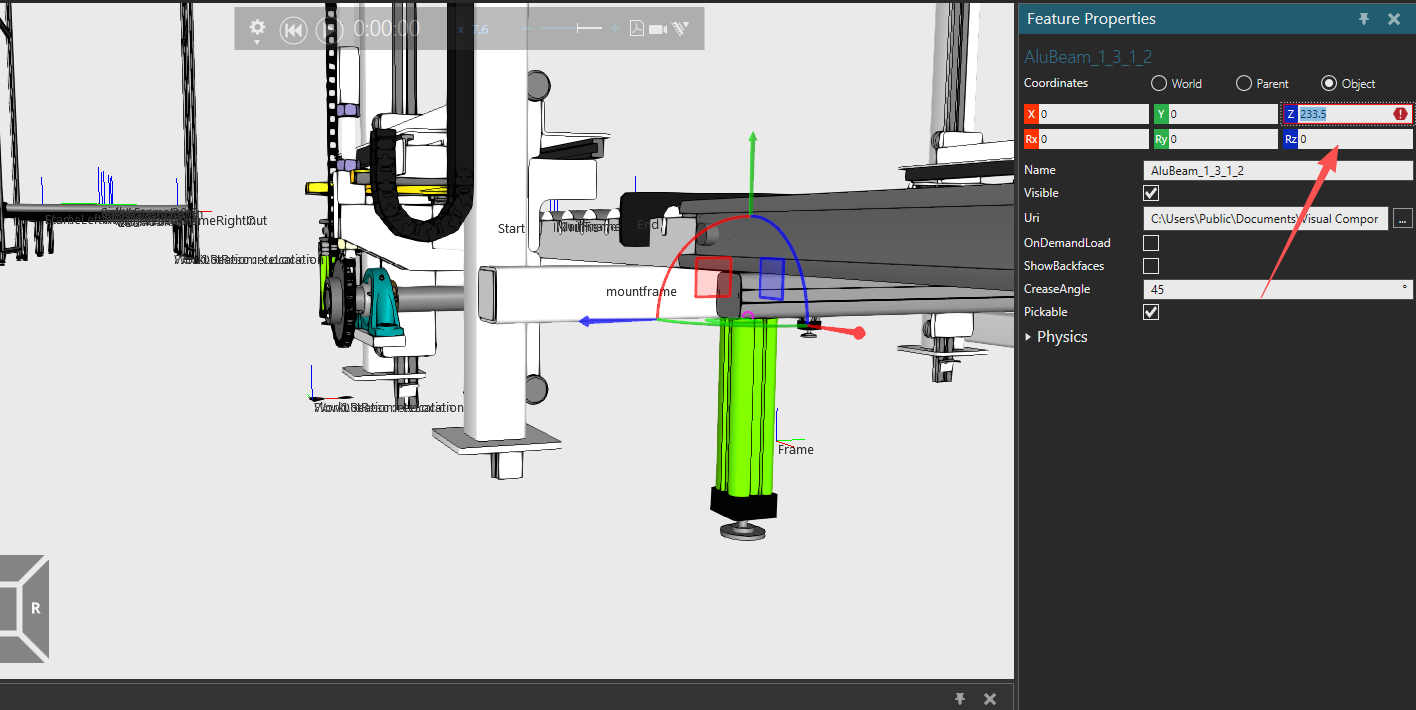Open the animation export dropdown icon

coord(682,29)
